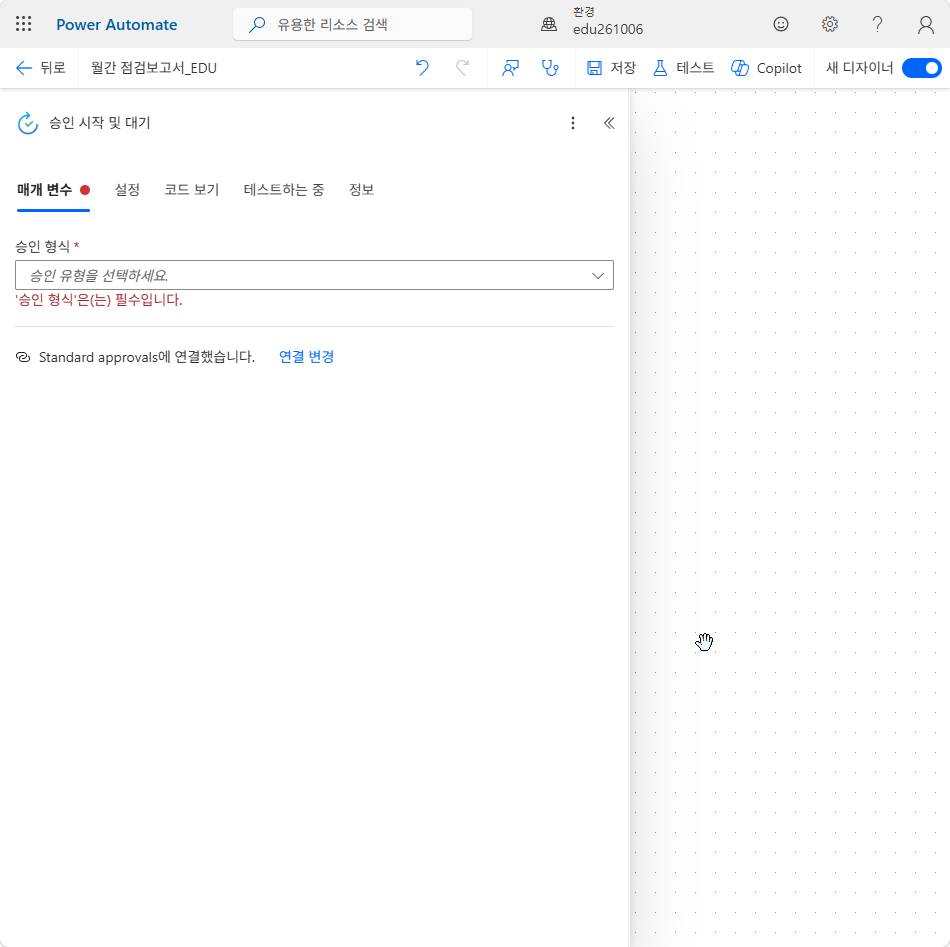The width and height of the screenshot is (950, 947).
Task: Click the environment globe icon
Action: (549, 24)
